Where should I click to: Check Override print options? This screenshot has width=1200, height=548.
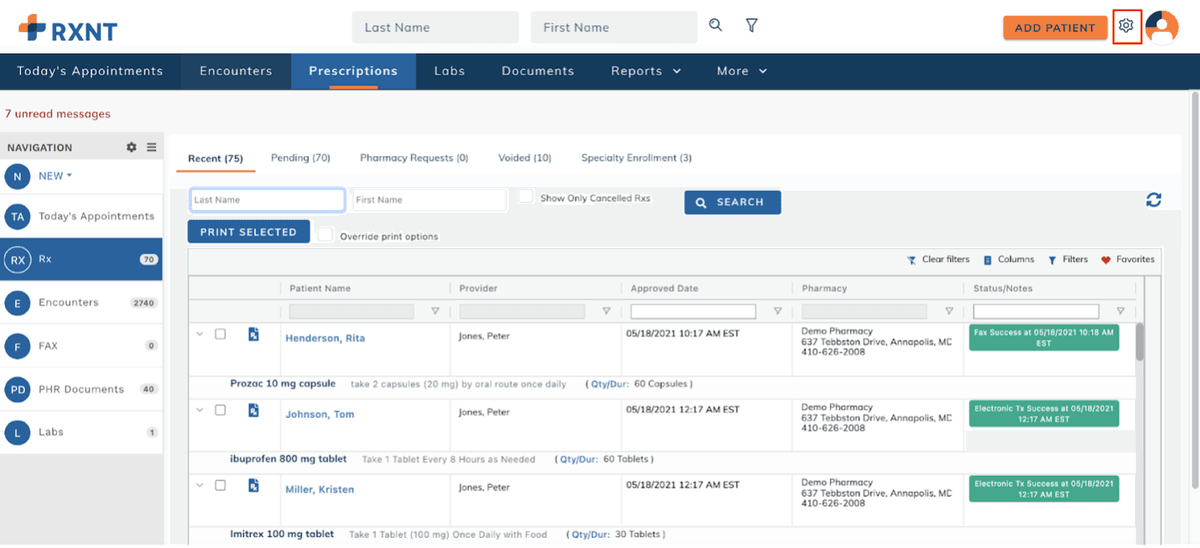click(x=326, y=234)
